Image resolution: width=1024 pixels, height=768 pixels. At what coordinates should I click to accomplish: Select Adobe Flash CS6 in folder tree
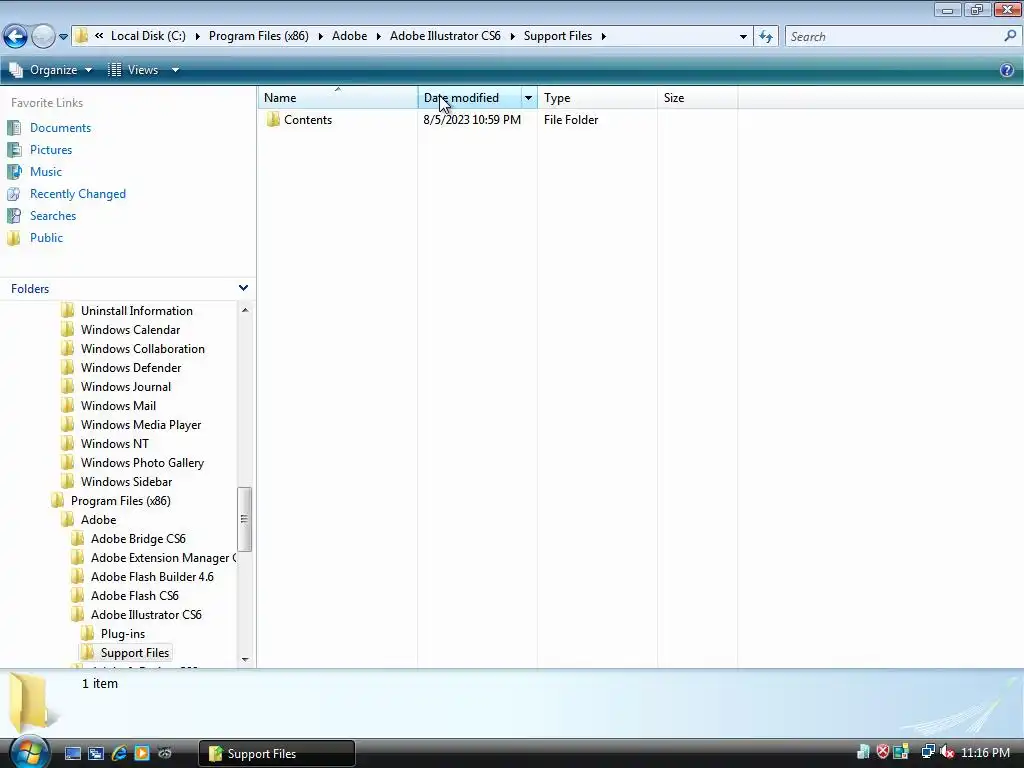pos(135,596)
